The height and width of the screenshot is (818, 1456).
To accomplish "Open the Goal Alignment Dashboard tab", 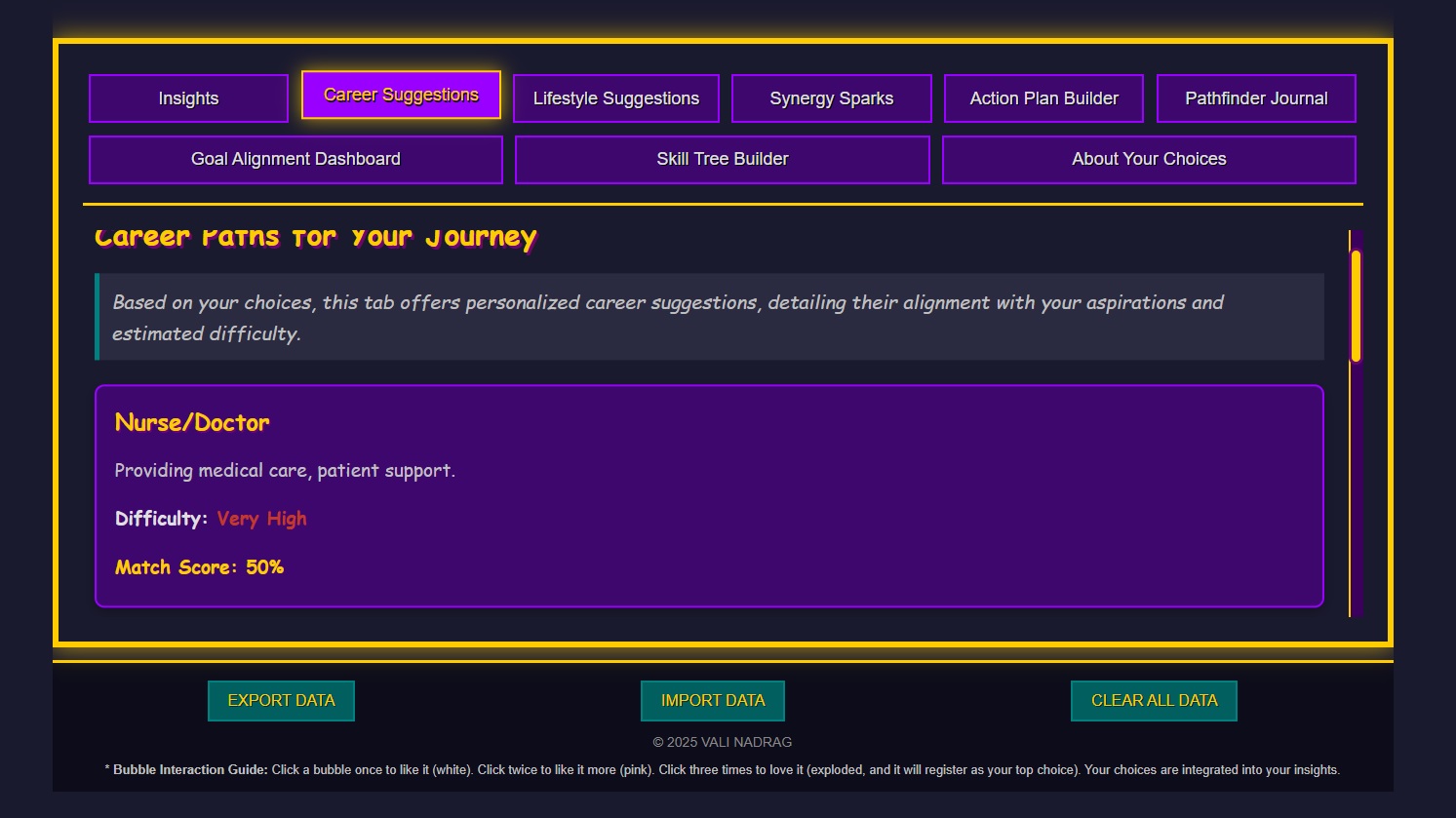I will pyautogui.click(x=295, y=159).
